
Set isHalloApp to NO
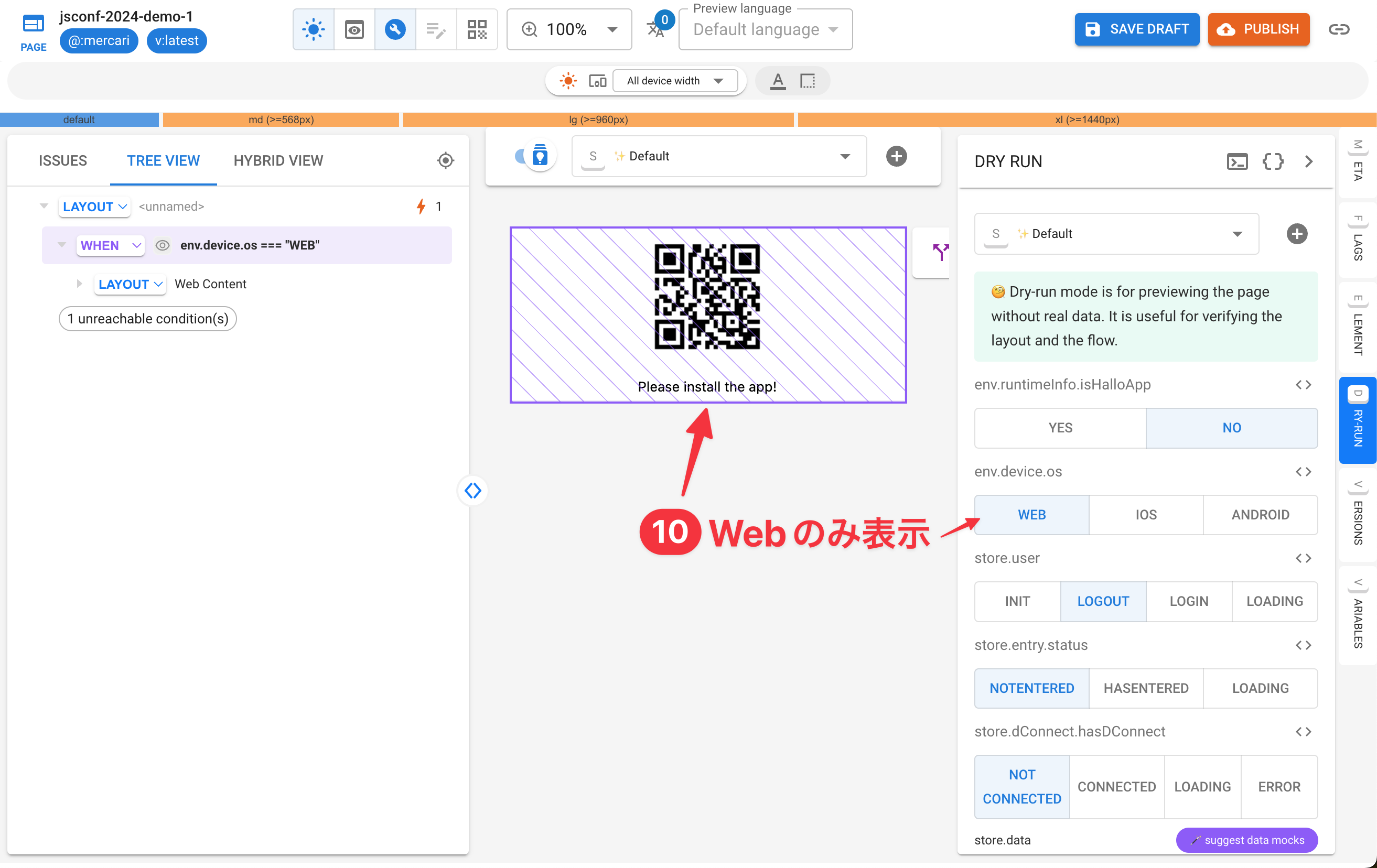pyautogui.click(x=1232, y=427)
